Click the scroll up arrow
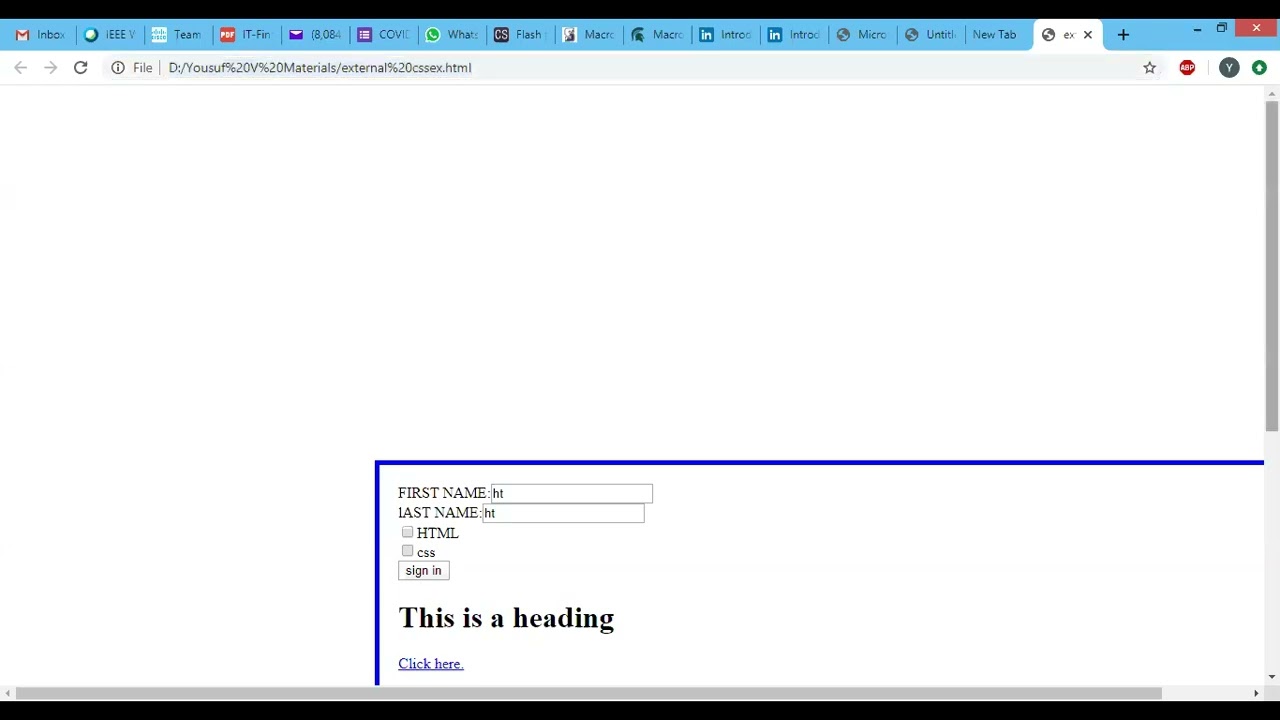Image resolution: width=1280 pixels, height=720 pixels. point(1272,93)
